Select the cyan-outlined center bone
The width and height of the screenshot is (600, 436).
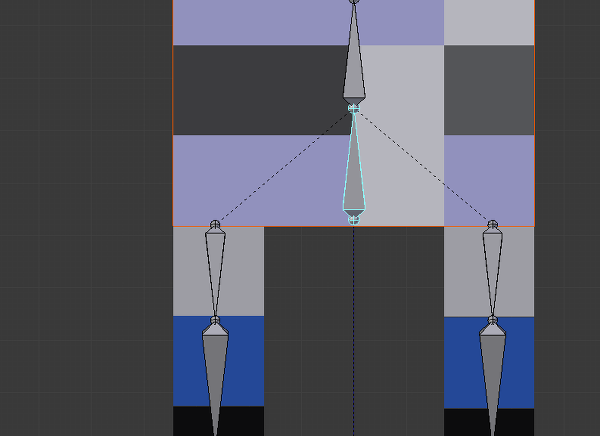354,165
